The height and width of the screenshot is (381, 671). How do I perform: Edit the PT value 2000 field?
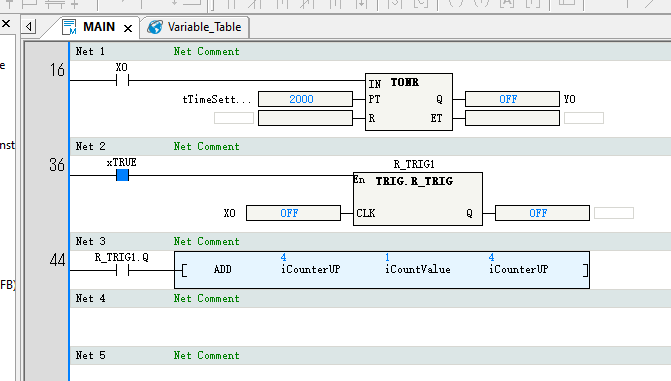(306, 99)
